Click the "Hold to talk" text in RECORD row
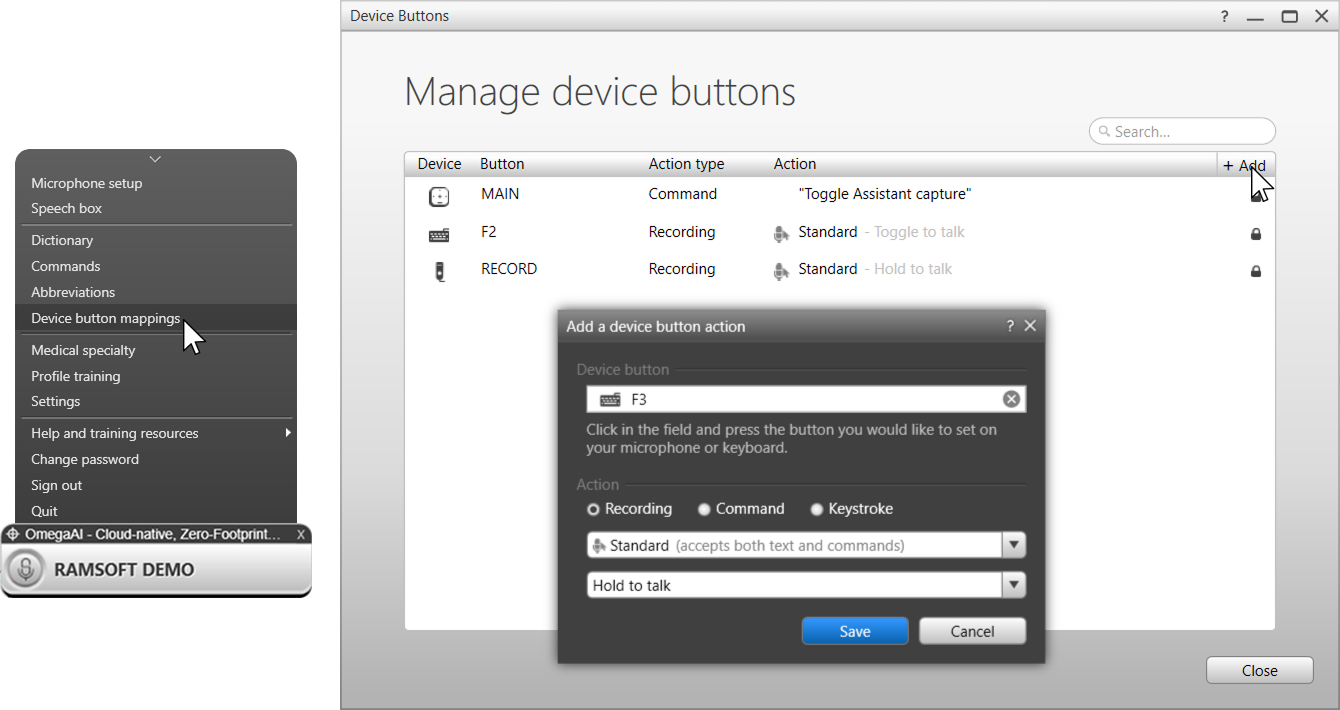Viewport: 1340px width, 710px height. point(913,269)
